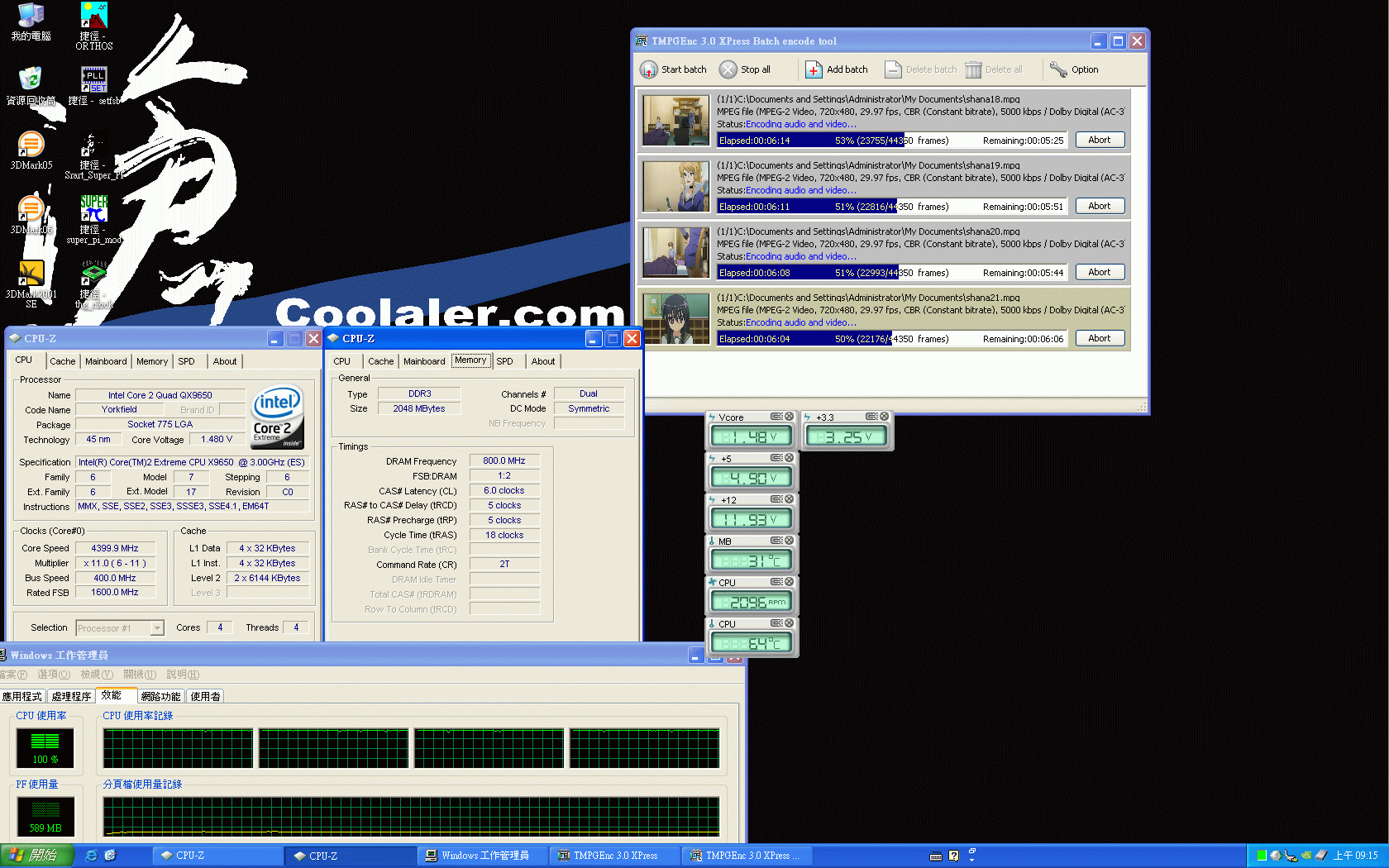Open the Memory tab in left CPU-Z window
This screenshot has width=1389, height=868.
[x=152, y=361]
